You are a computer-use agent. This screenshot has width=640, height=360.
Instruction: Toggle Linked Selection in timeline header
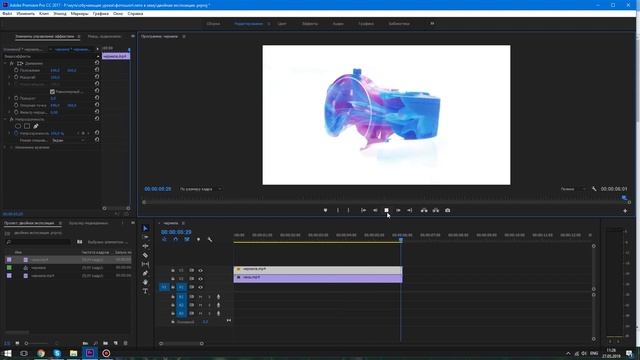(x=187, y=240)
